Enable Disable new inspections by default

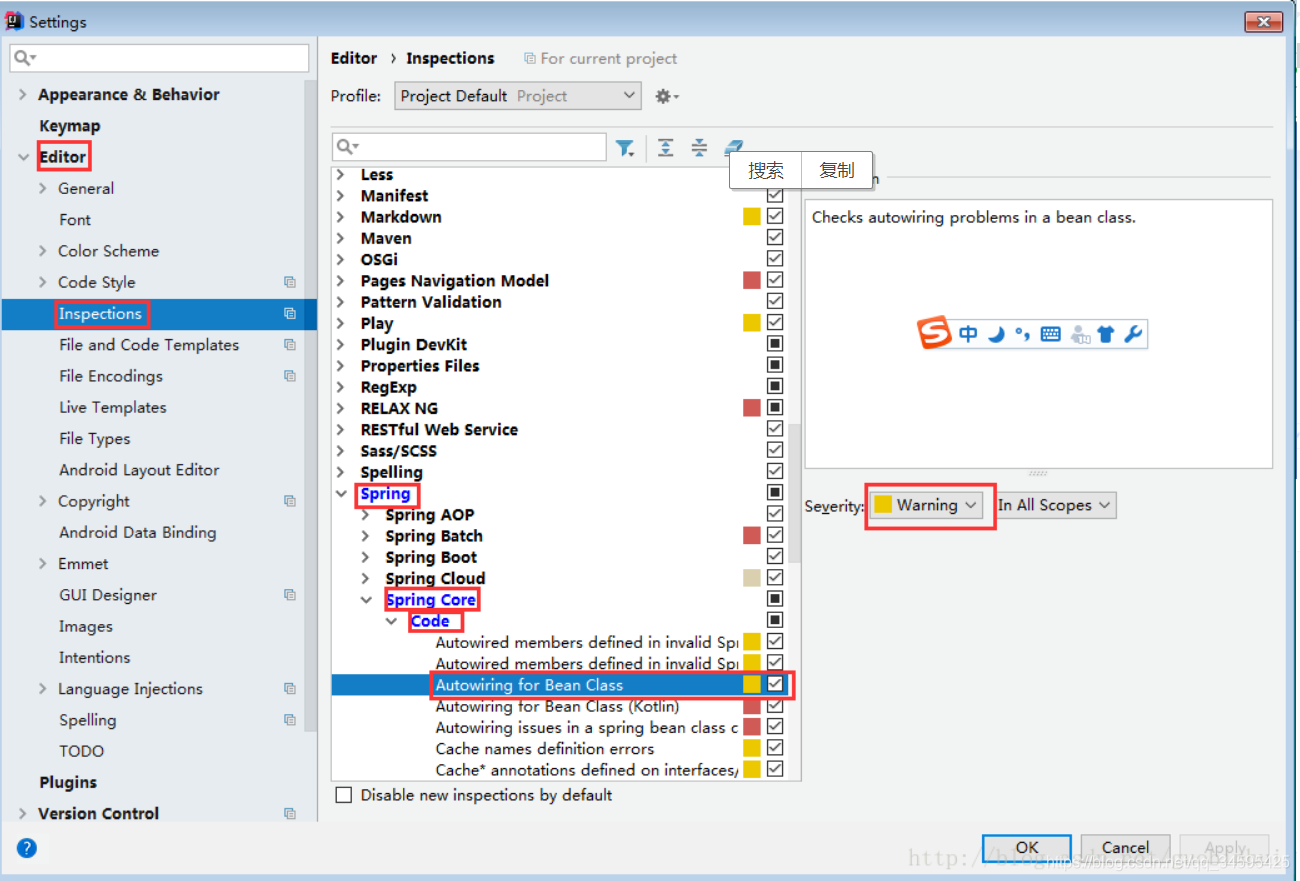pos(344,795)
